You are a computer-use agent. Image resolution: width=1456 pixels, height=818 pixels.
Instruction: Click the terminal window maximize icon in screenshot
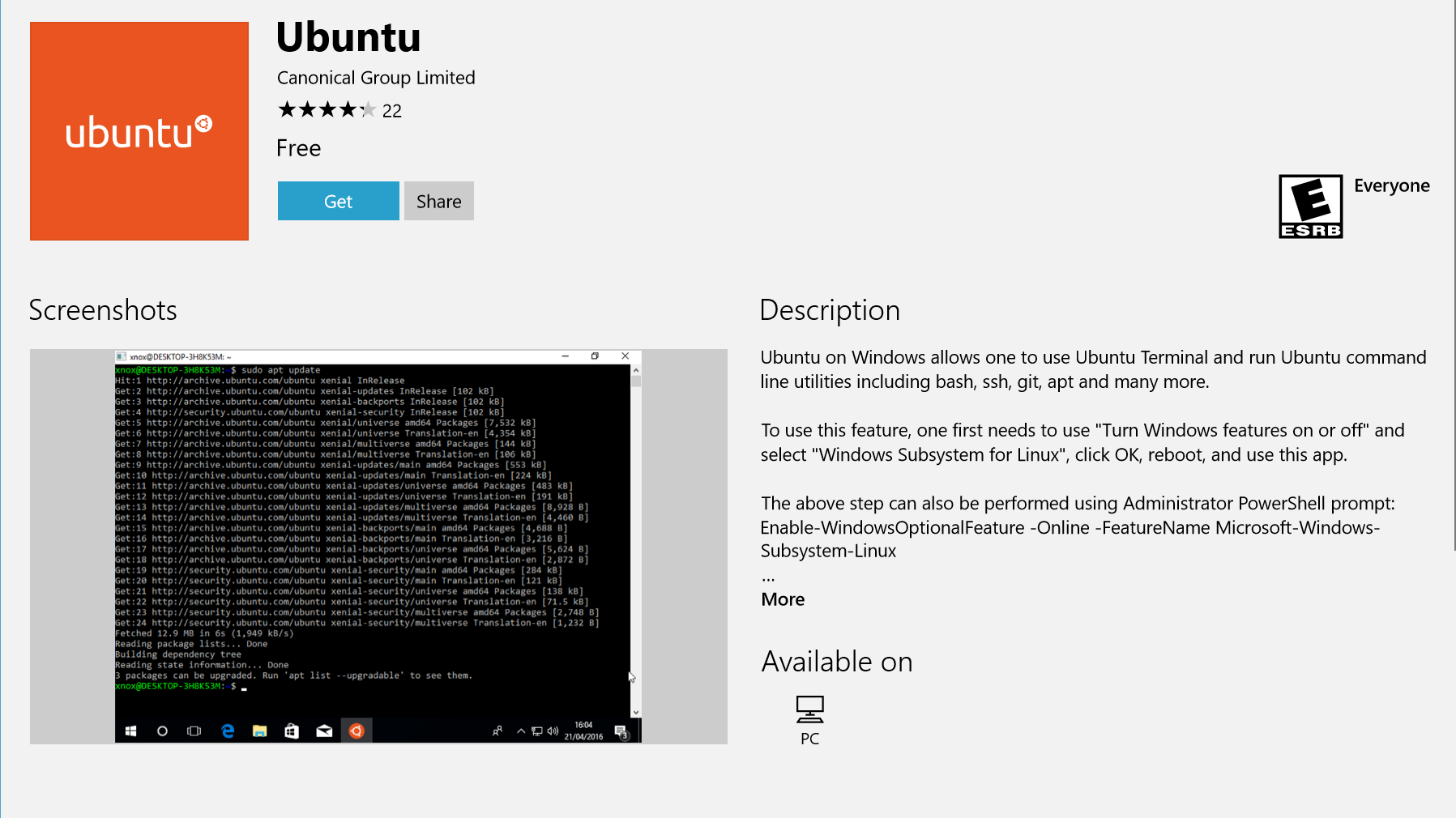coord(595,356)
